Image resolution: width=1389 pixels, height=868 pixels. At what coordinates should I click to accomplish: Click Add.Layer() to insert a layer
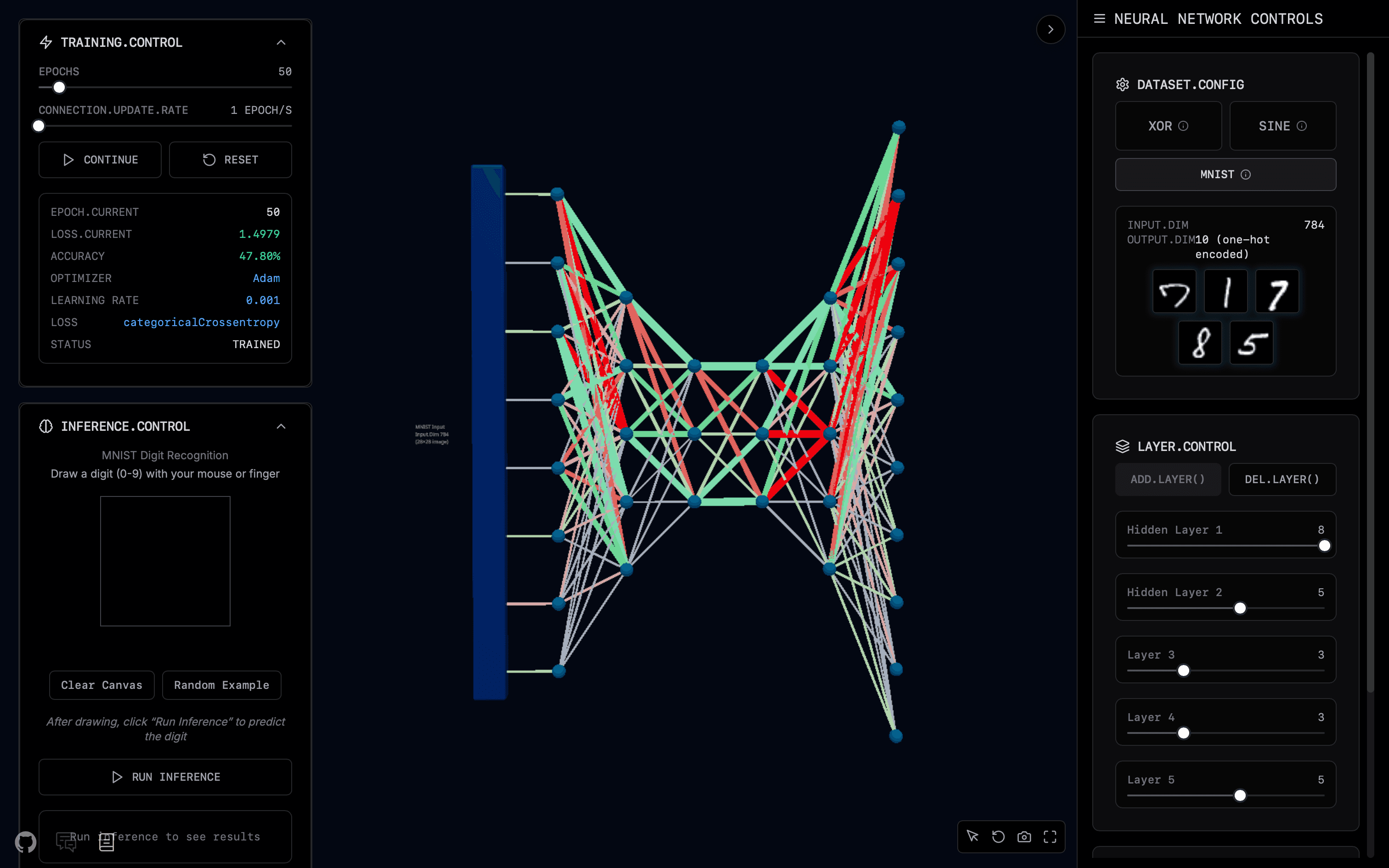point(1168,479)
